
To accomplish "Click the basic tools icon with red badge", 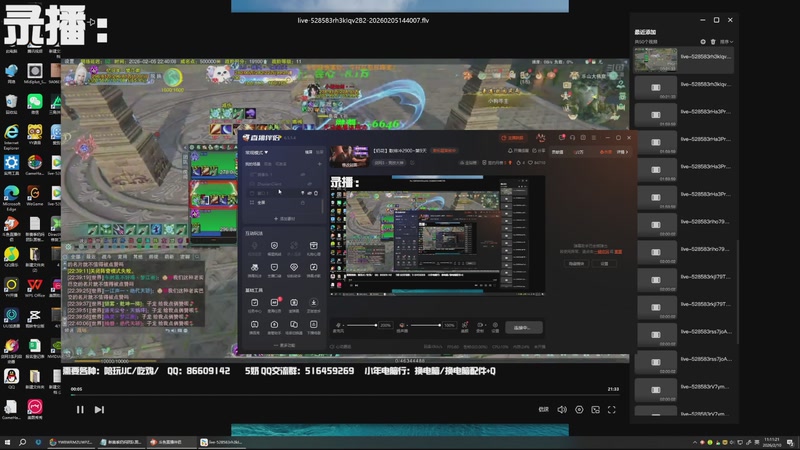I will [x=274, y=303].
